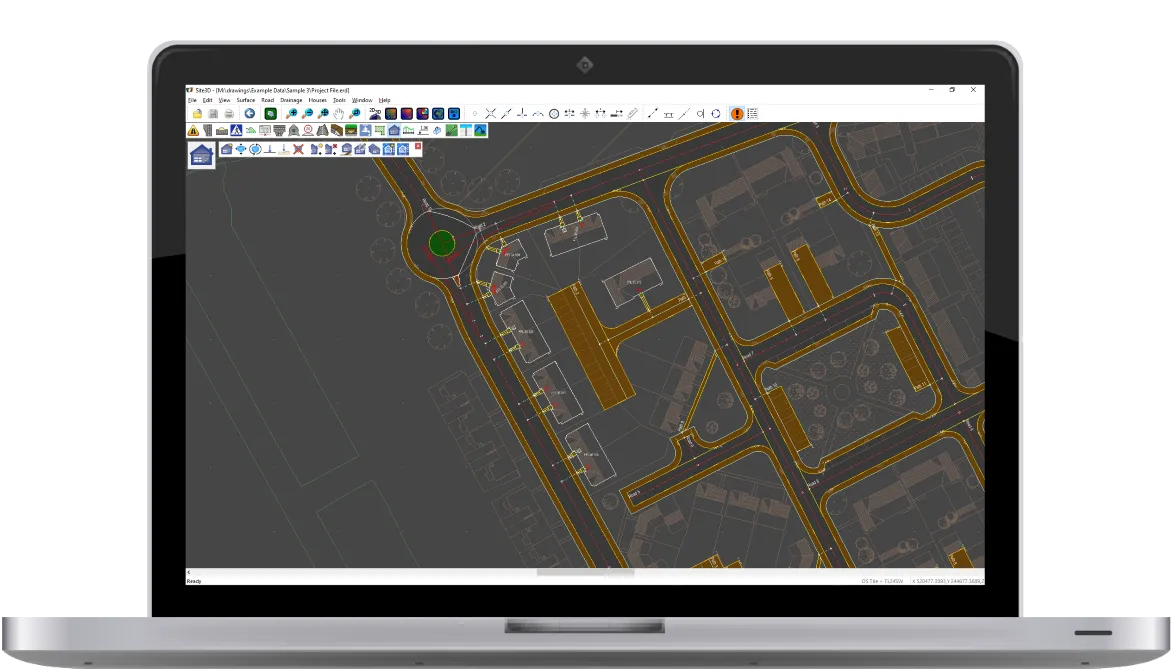Viewport: 1172px width, 672px height.
Task: Select the pan hand tool
Action: tap(339, 114)
